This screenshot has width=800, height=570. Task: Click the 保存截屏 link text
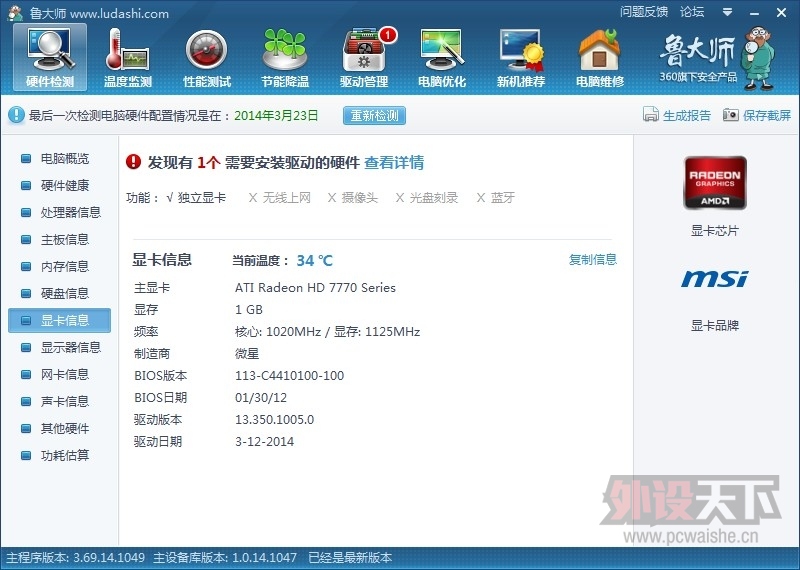767,115
